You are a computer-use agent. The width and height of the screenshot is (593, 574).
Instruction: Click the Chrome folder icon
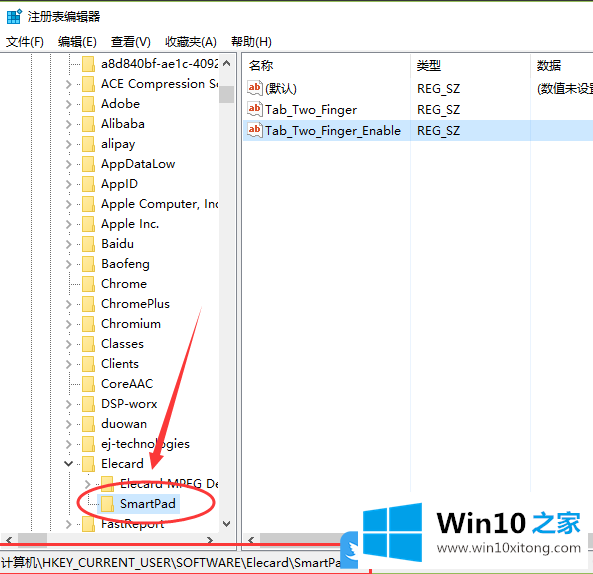[x=88, y=284]
